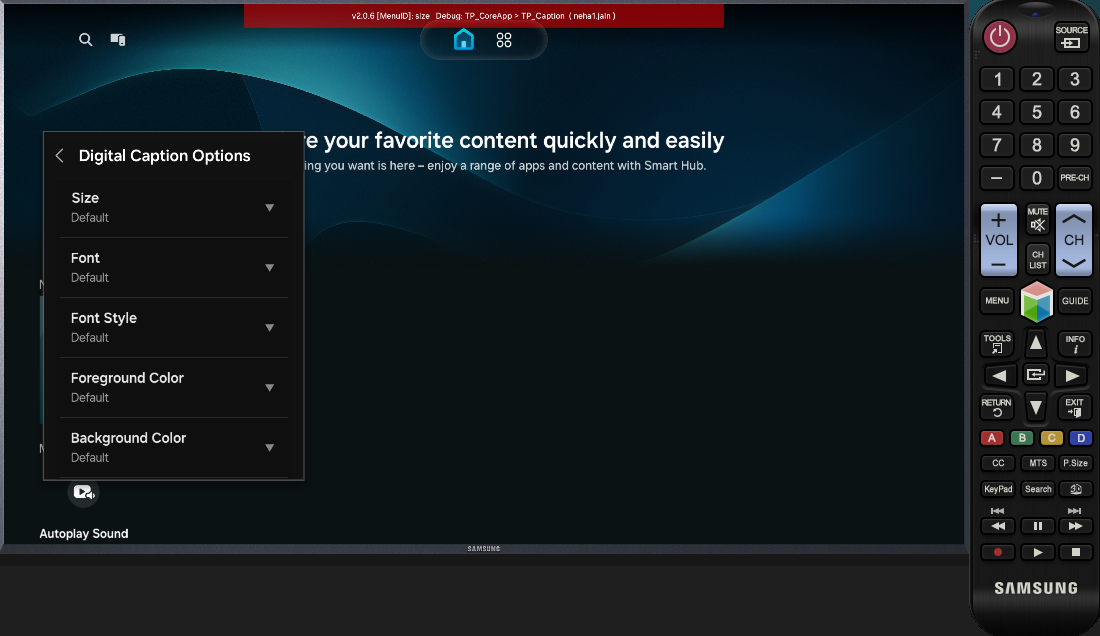Toggle captions with the CC button

[998, 463]
